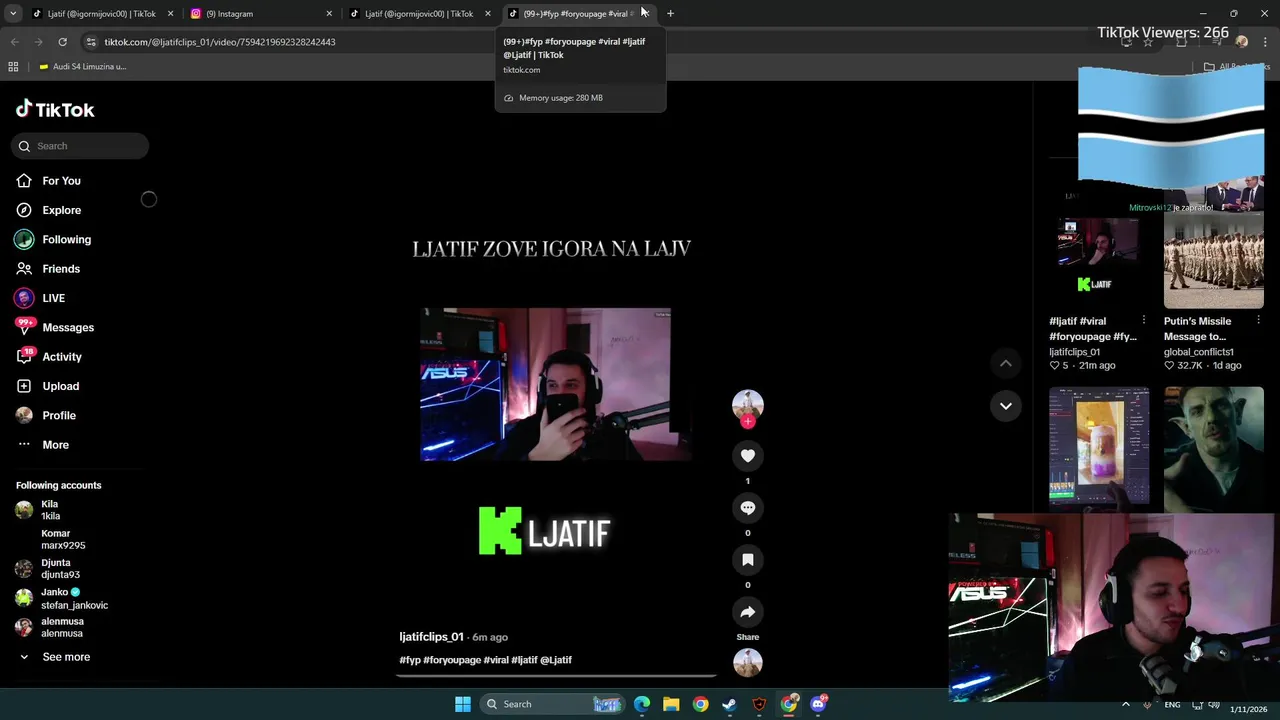View the Activity notifications
Image resolution: width=1280 pixels, height=720 pixels.
(61, 357)
